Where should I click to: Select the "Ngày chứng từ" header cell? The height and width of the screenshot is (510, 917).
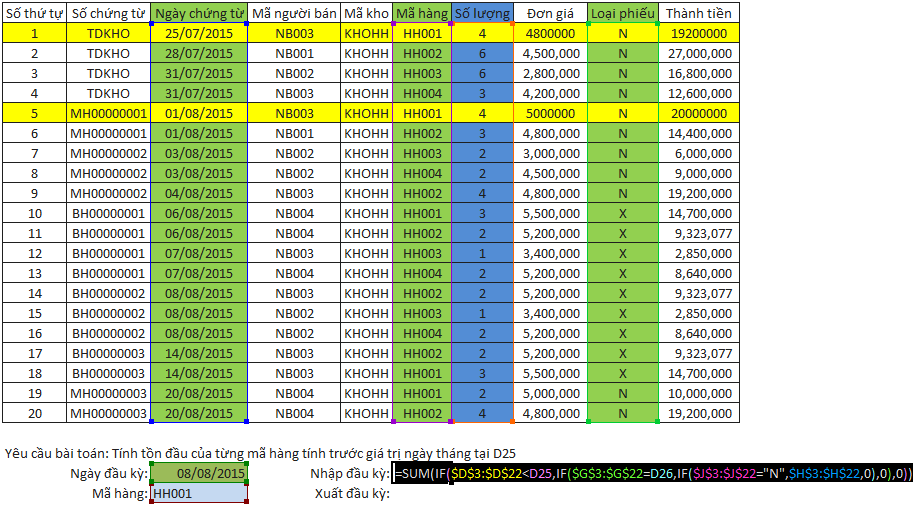[x=198, y=13]
